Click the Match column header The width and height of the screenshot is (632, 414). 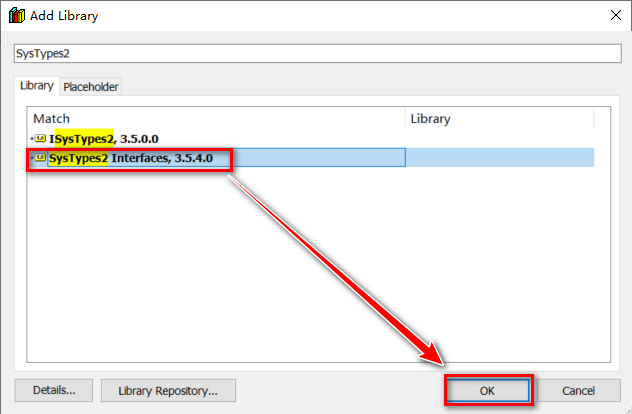click(217, 119)
